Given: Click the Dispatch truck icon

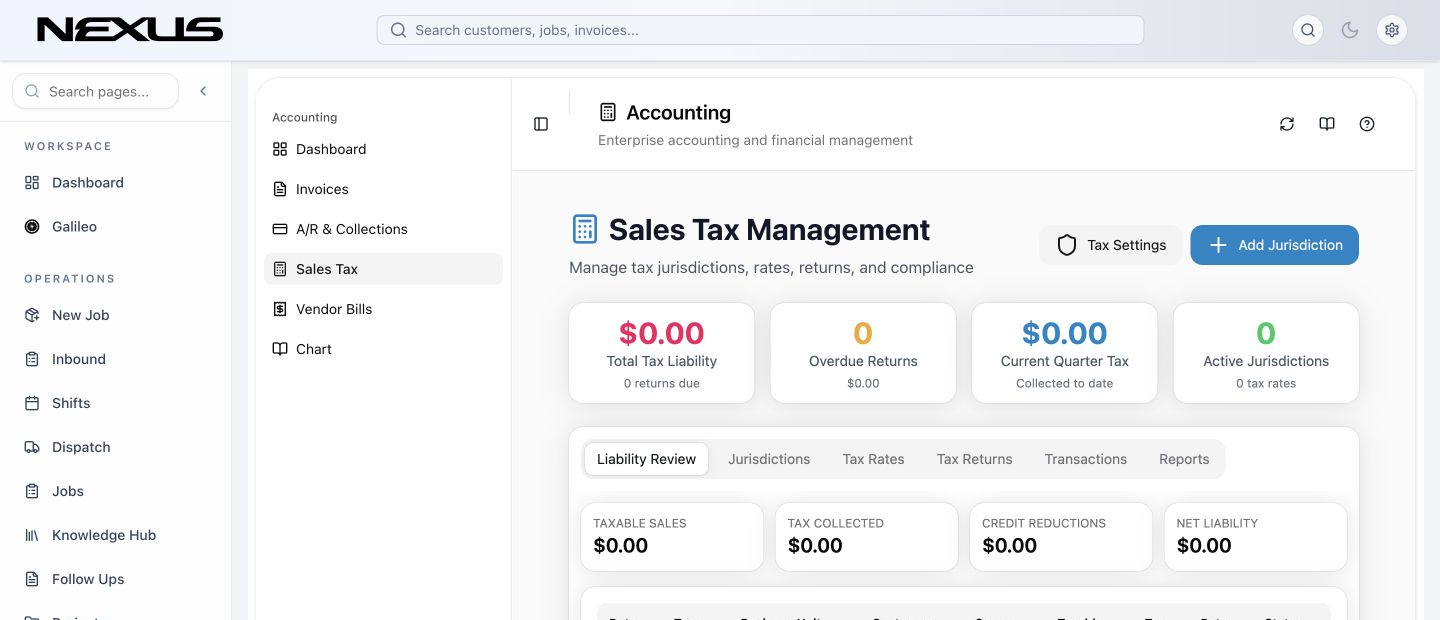Looking at the screenshot, I should coord(32,447).
